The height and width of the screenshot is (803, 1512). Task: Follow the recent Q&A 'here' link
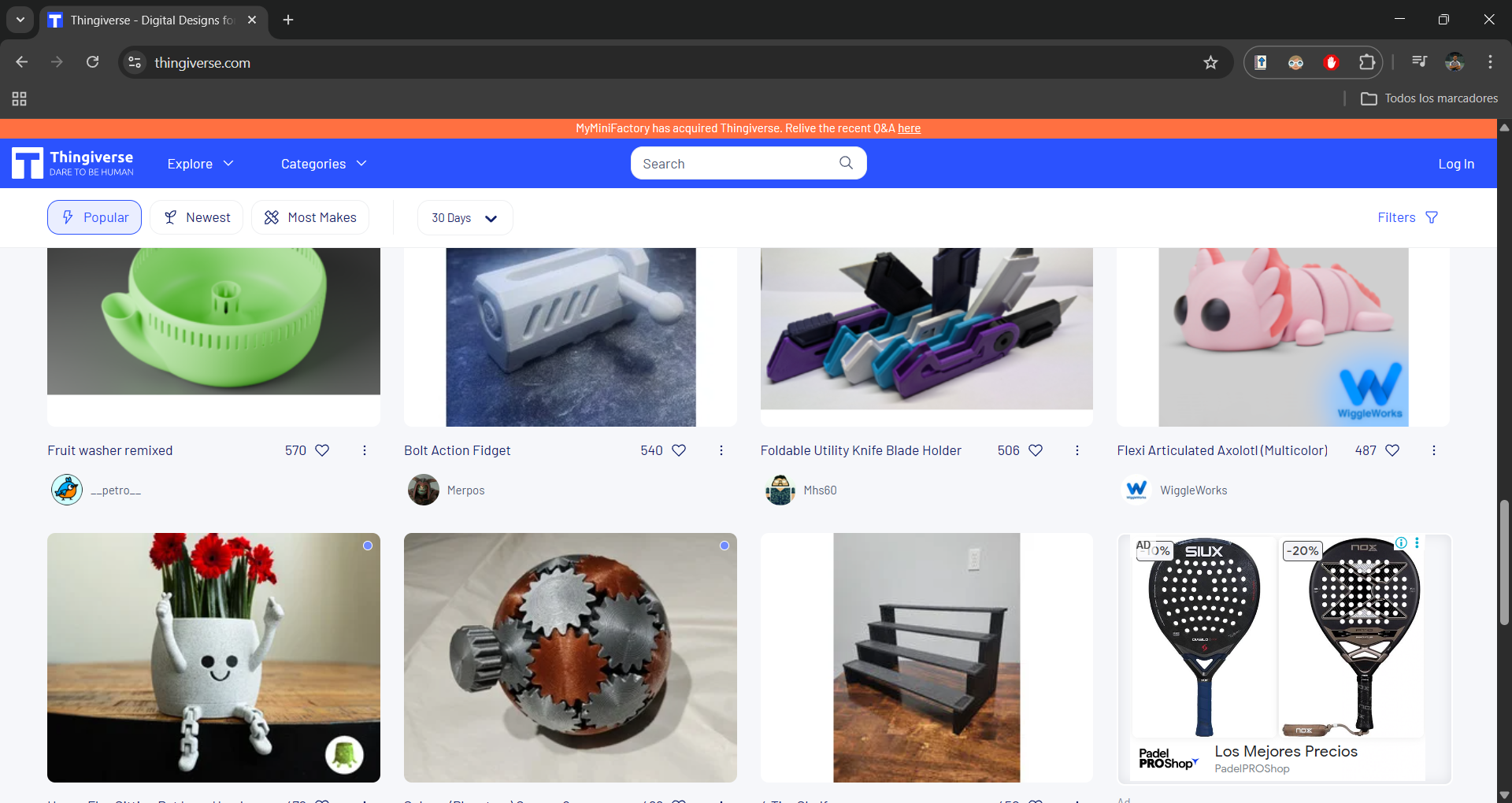[x=910, y=128]
